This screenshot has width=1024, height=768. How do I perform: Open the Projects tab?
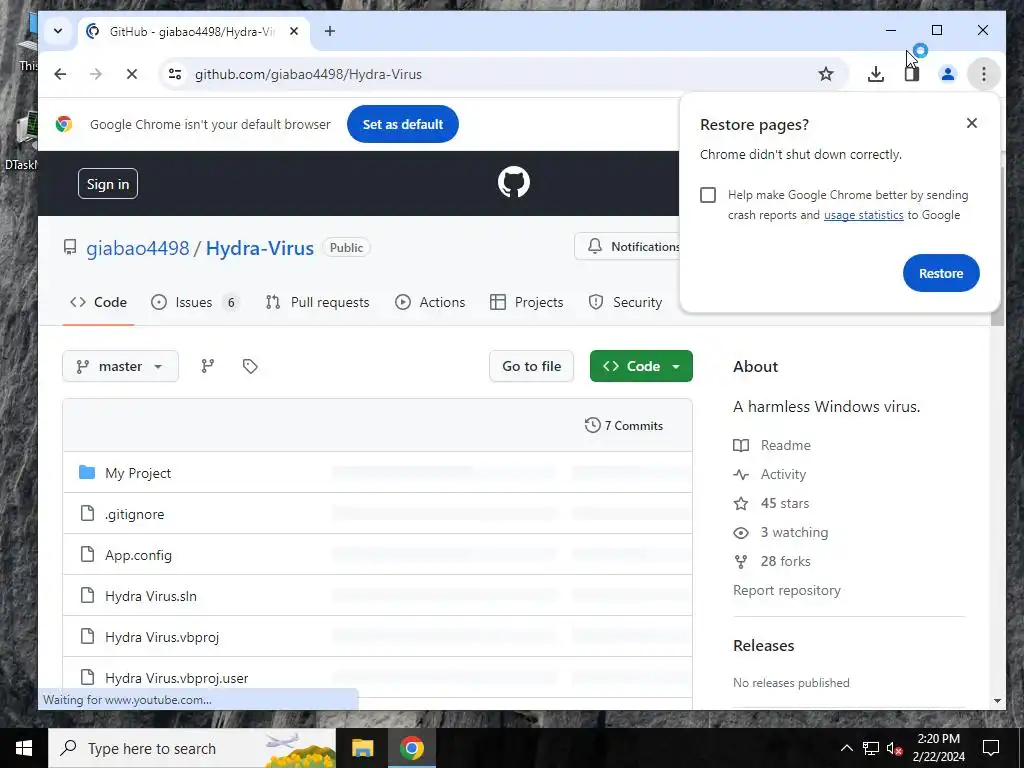526,302
